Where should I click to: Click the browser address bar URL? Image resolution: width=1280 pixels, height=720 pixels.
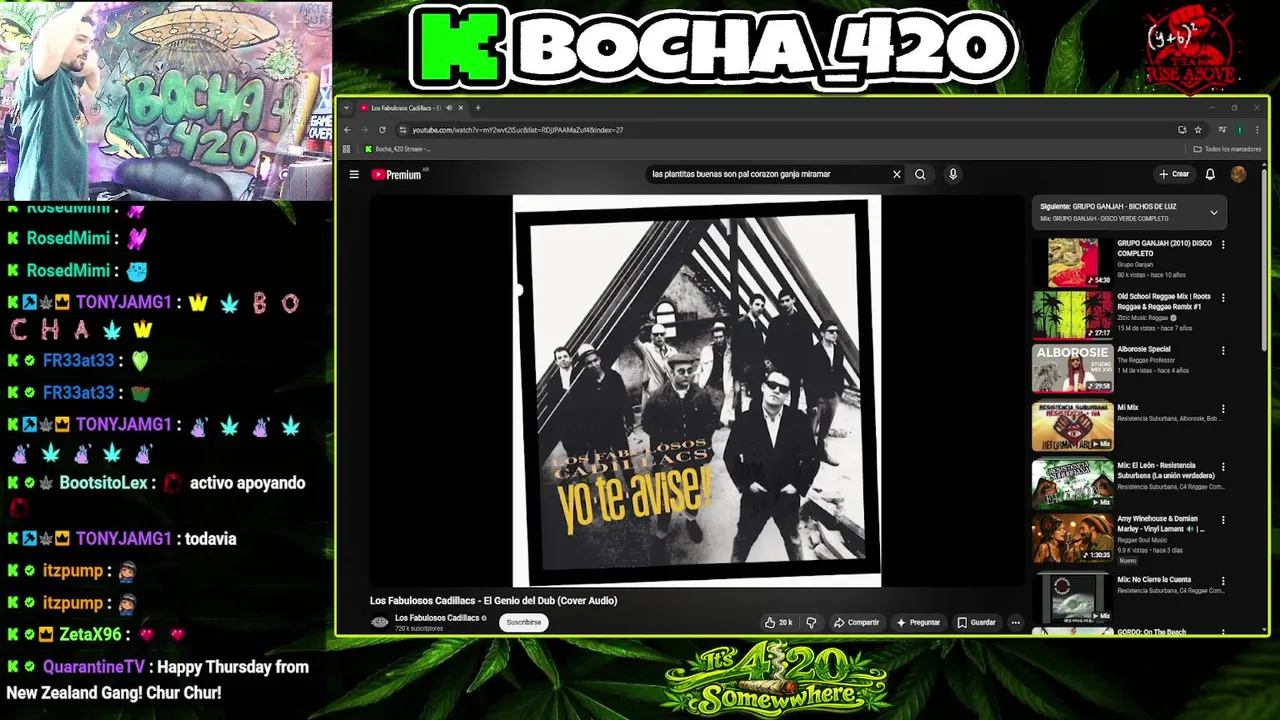[x=518, y=130]
